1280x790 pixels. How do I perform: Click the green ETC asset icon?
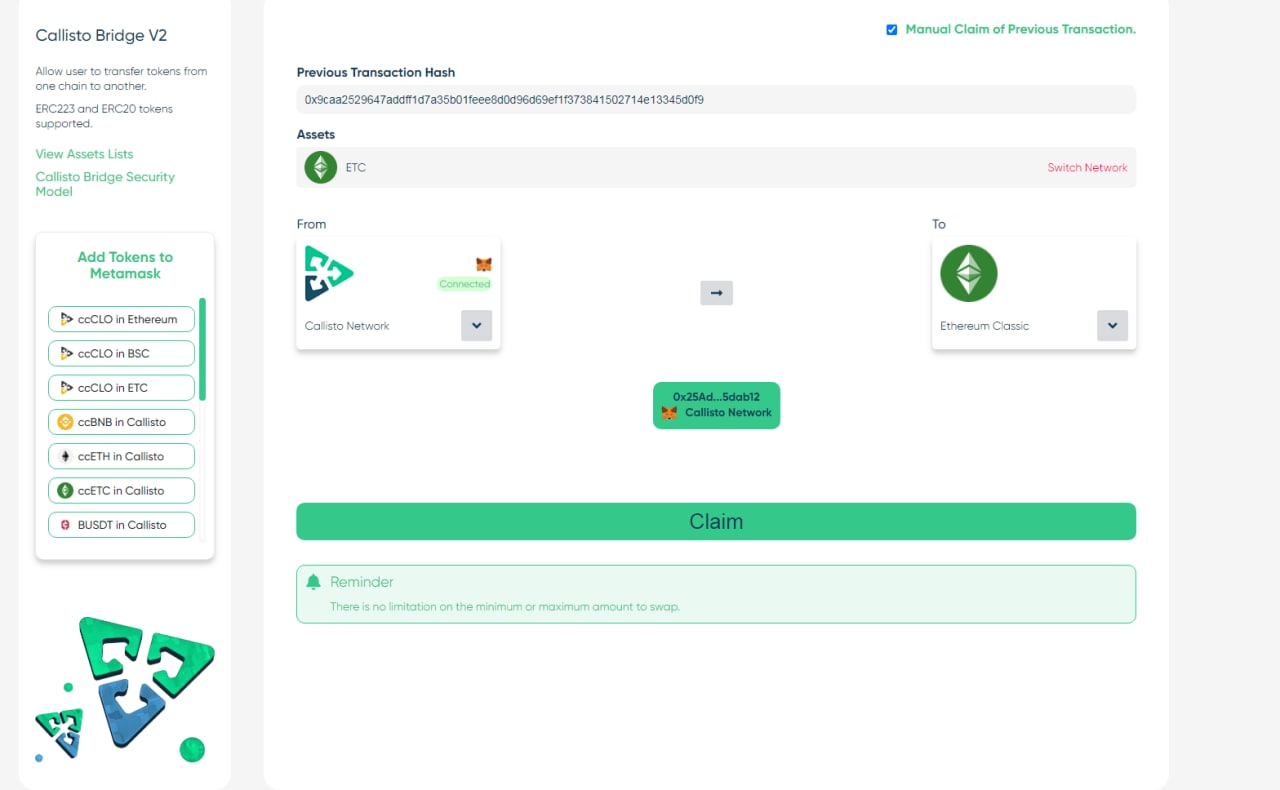click(321, 167)
